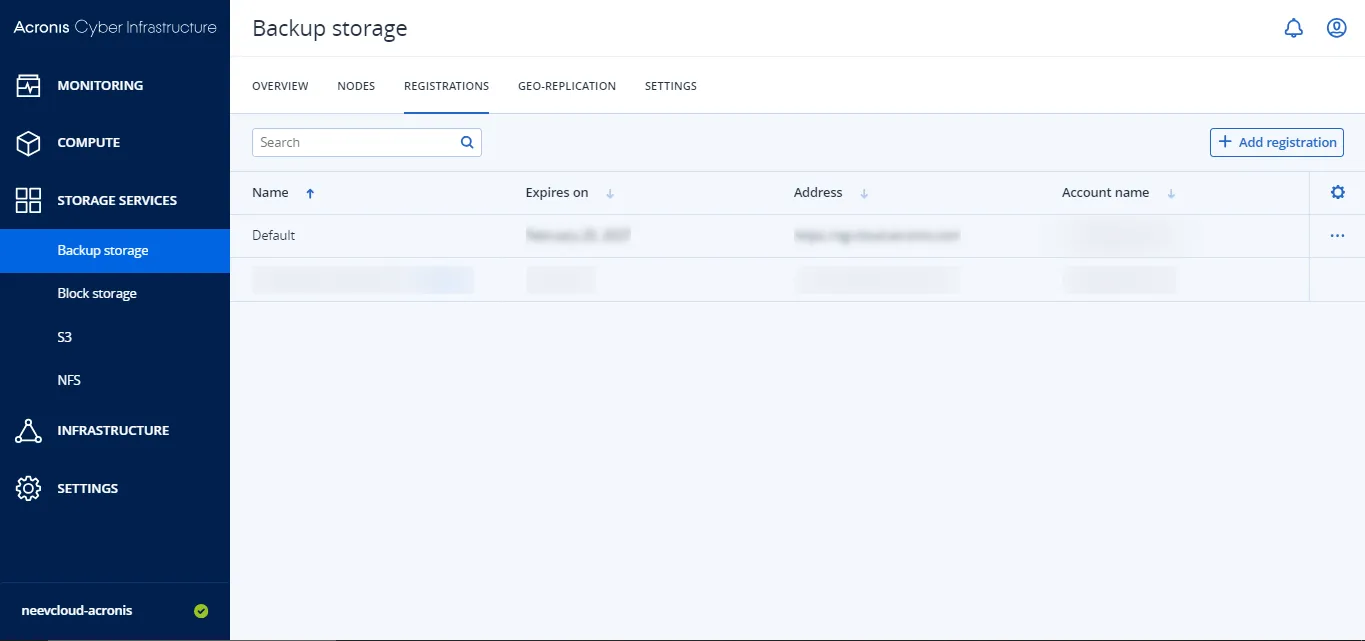Image resolution: width=1365 pixels, height=641 pixels.
Task: Click the Compute cube icon in sidebar
Action: (28, 143)
